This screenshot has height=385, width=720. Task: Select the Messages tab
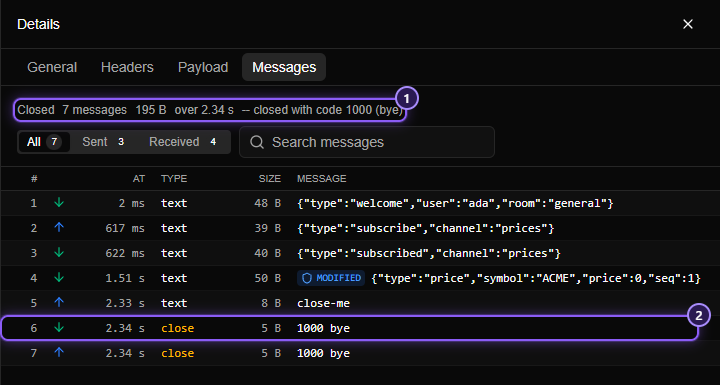[x=284, y=67]
